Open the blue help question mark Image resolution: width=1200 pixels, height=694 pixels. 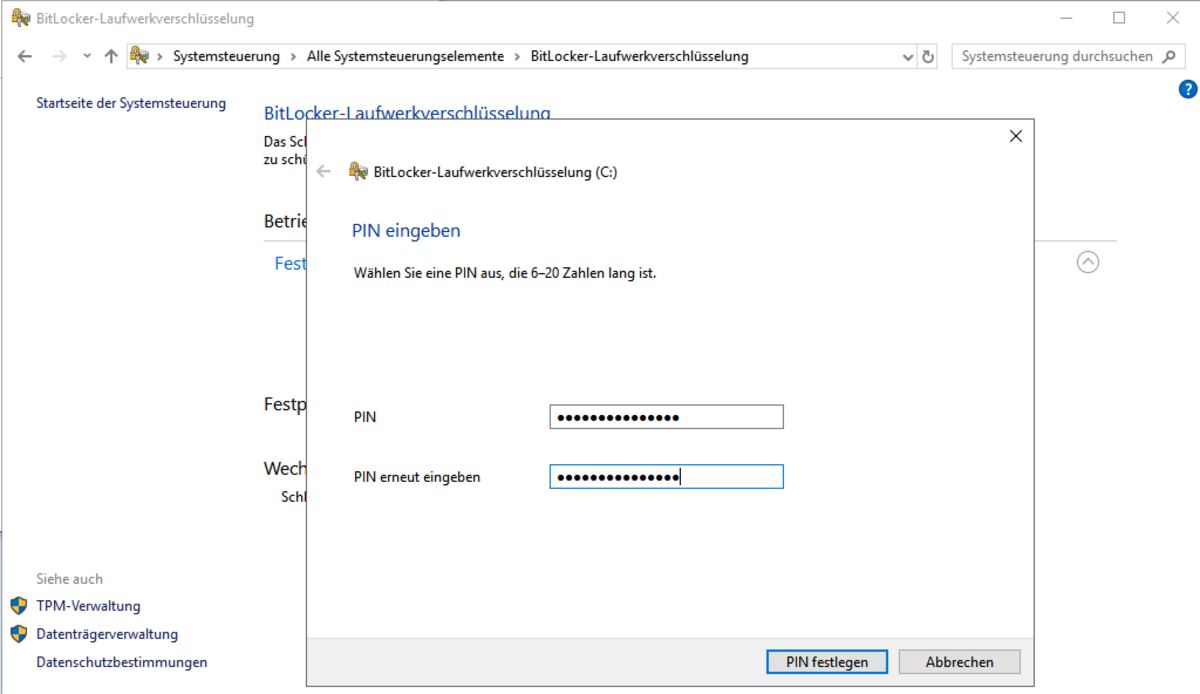pyautogui.click(x=1188, y=90)
